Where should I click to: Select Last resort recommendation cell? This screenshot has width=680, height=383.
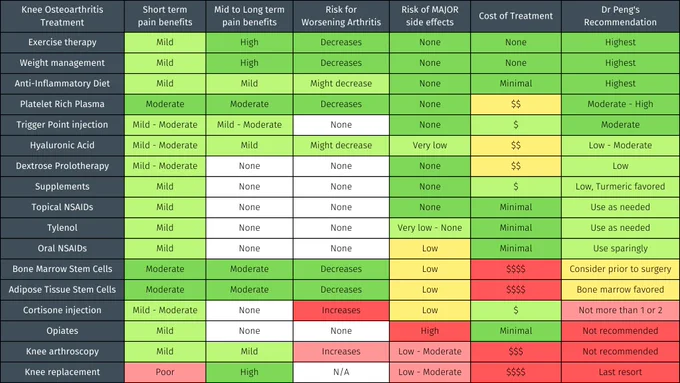(620, 372)
